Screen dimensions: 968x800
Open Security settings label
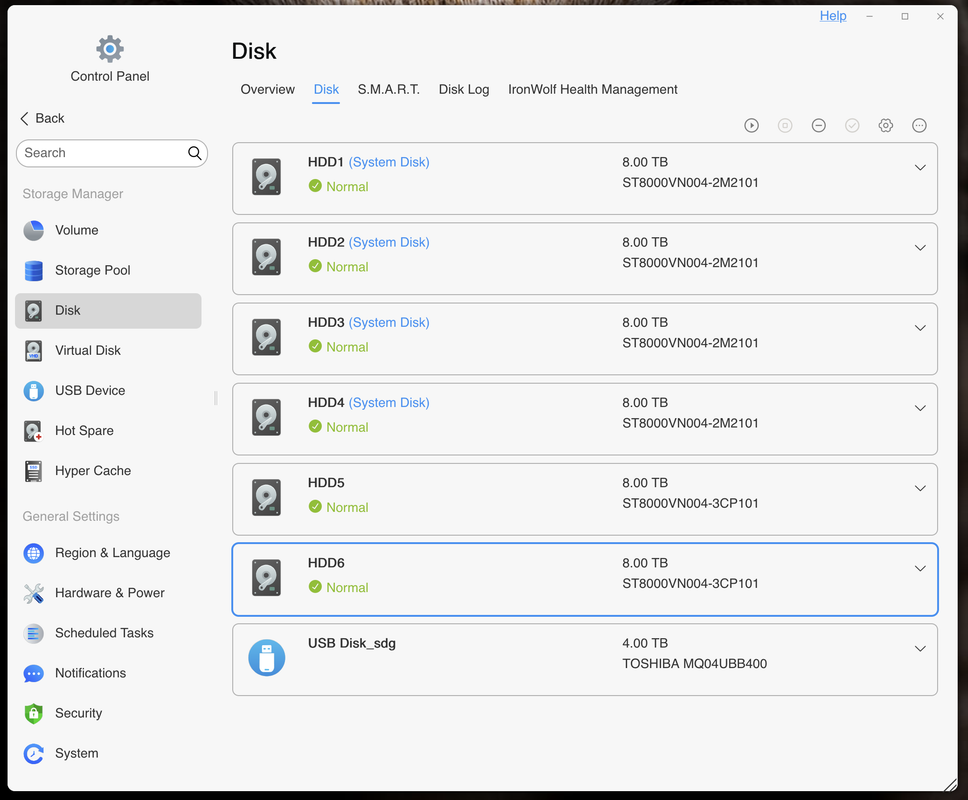[78, 714]
